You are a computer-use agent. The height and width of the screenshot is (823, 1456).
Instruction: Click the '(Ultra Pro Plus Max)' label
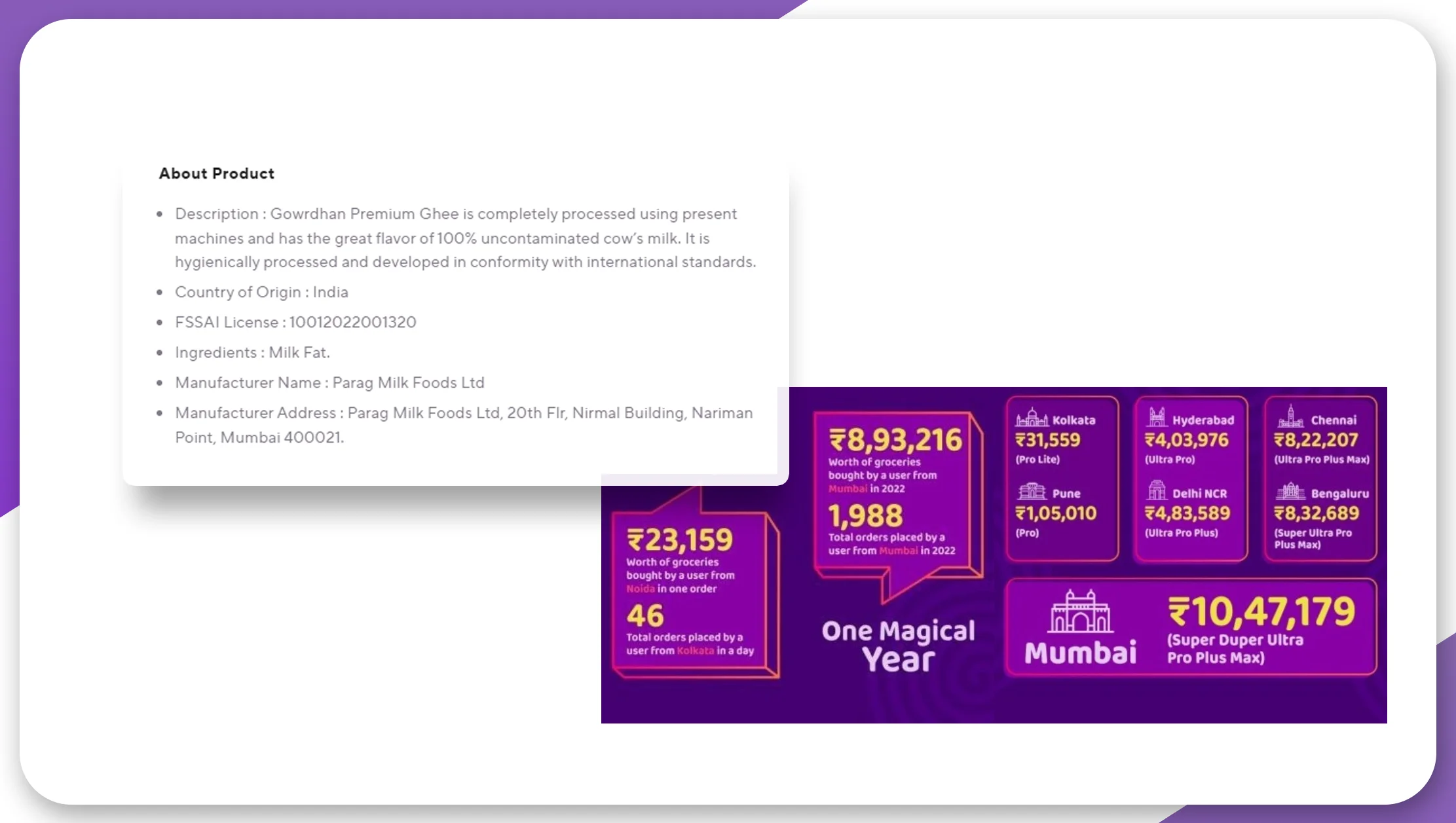click(1322, 460)
